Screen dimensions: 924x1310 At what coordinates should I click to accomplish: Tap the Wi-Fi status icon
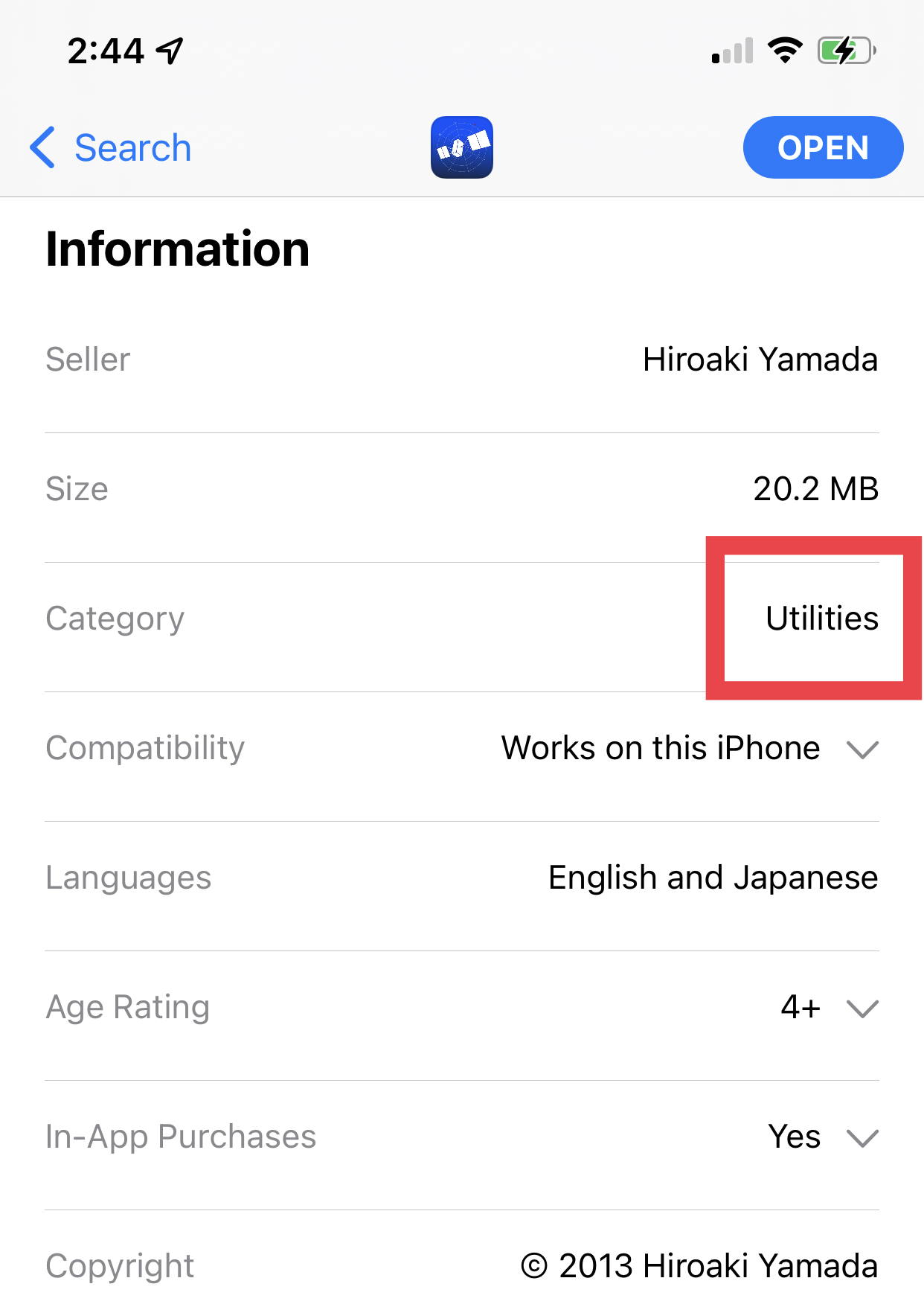click(x=784, y=51)
